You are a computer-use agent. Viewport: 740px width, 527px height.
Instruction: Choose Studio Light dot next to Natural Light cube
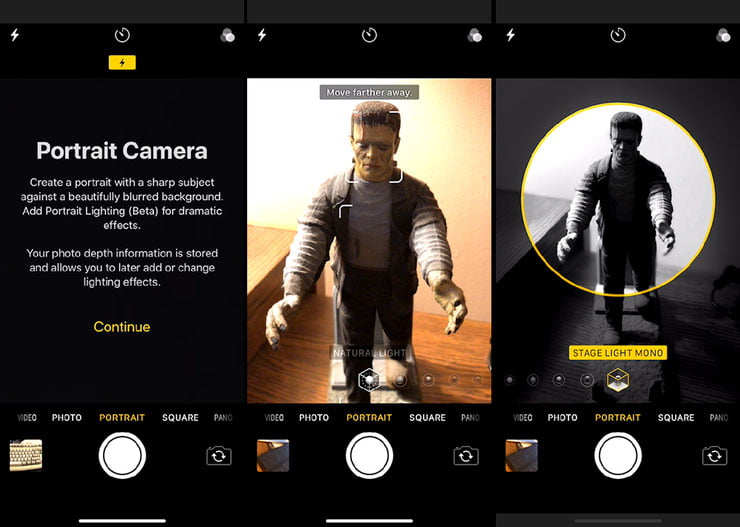click(400, 380)
